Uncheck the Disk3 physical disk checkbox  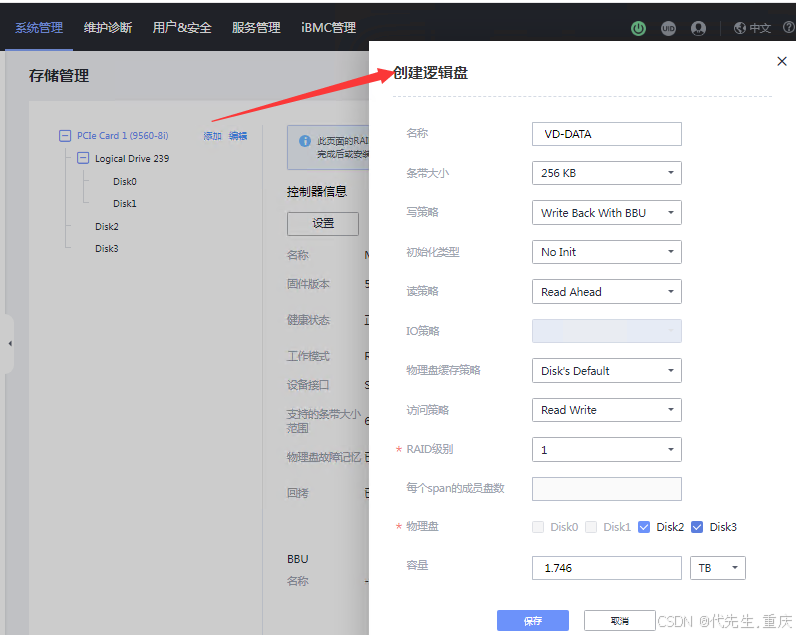(x=697, y=527)
